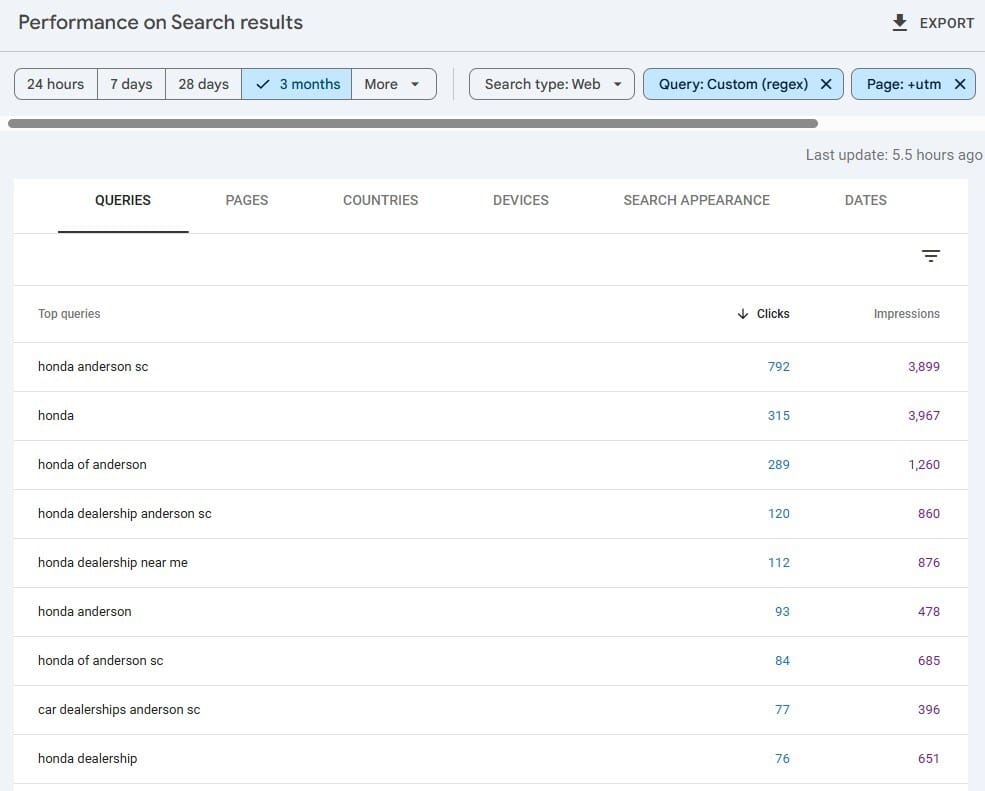Click the 84 clicks value
The width and height of the screenshot is (985, 791).
tap(782, 661)
